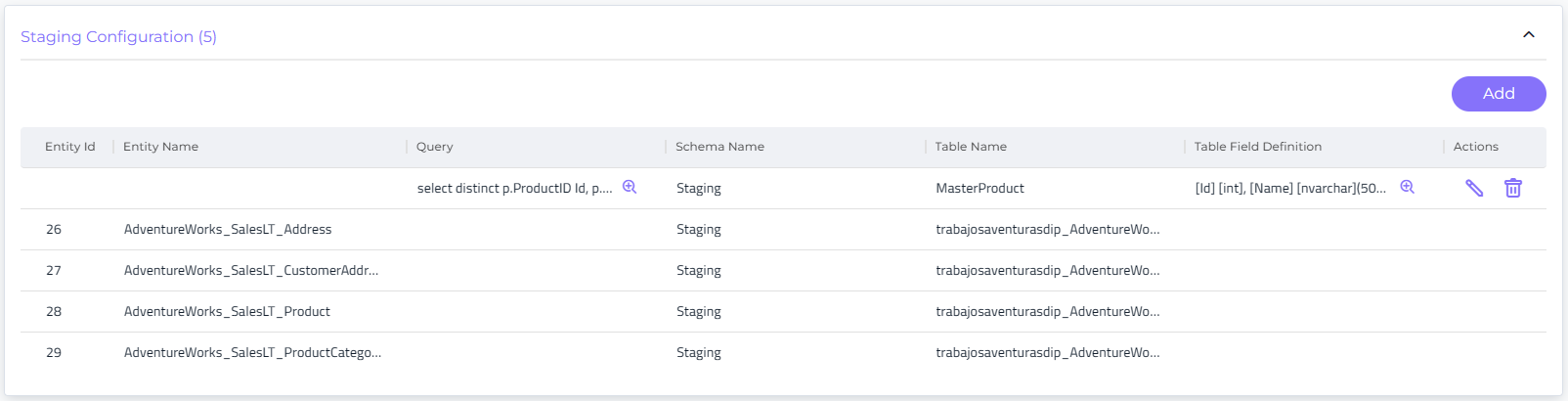Collapse the Staging Configuration section
Viewport: 1568px width, 401px height.
point(1528,35)
